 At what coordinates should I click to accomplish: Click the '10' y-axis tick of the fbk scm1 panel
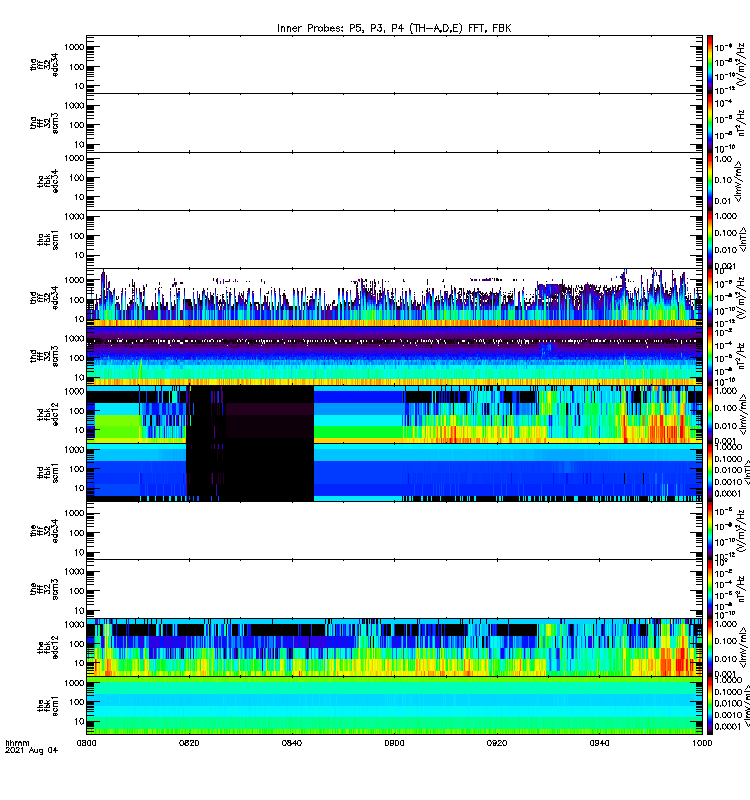(79, 721)
